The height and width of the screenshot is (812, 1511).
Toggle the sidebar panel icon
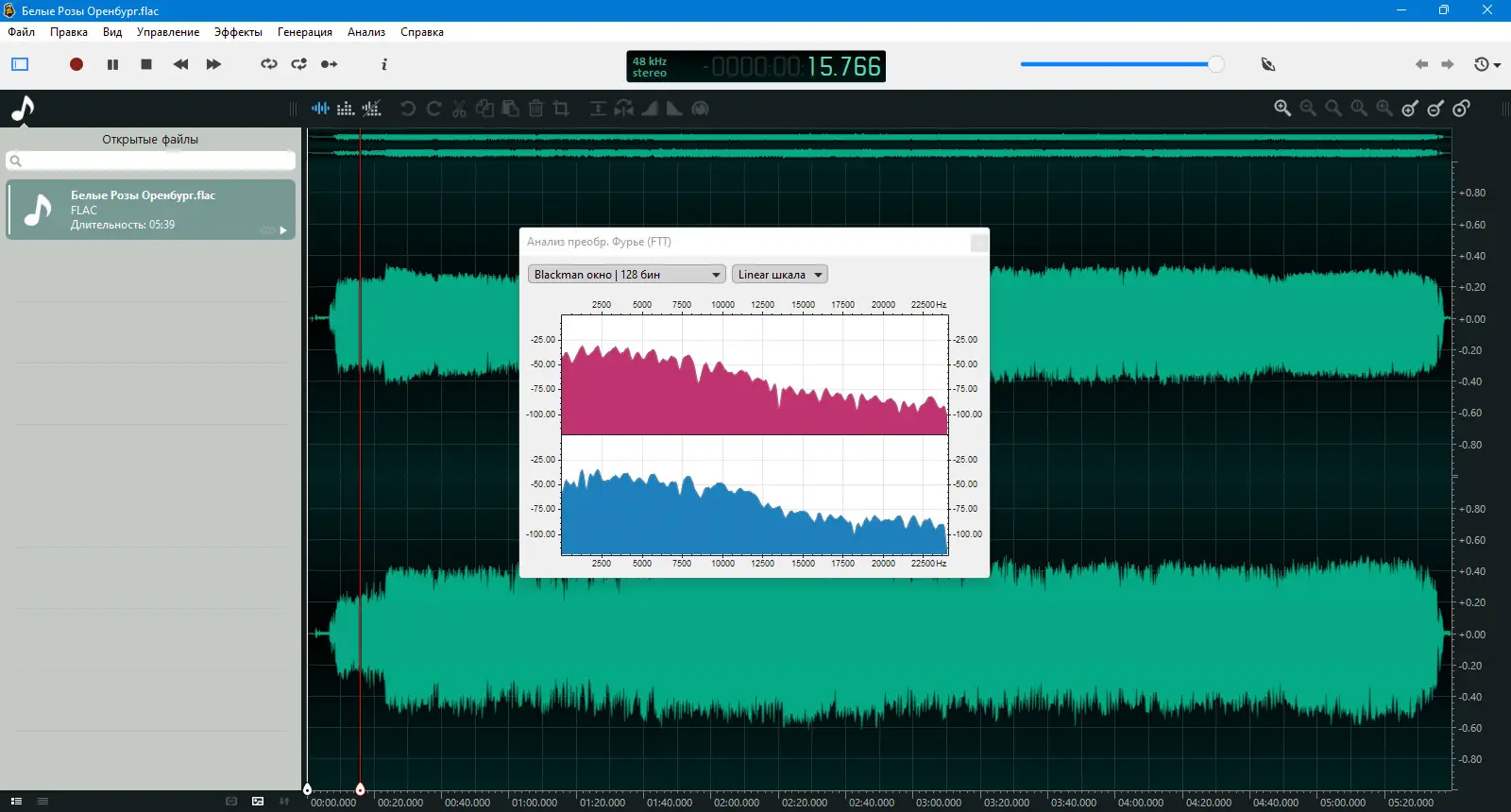pos(20,64)
